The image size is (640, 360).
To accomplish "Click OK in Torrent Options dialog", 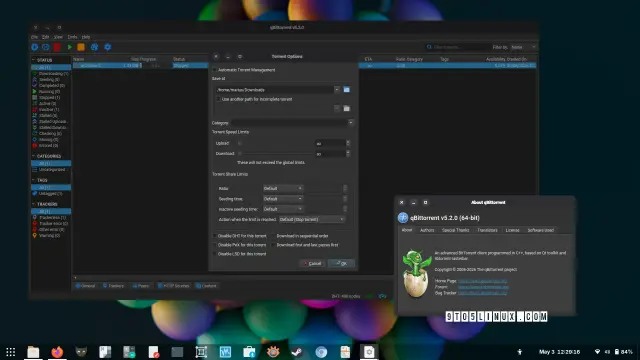I will point(341,264).
